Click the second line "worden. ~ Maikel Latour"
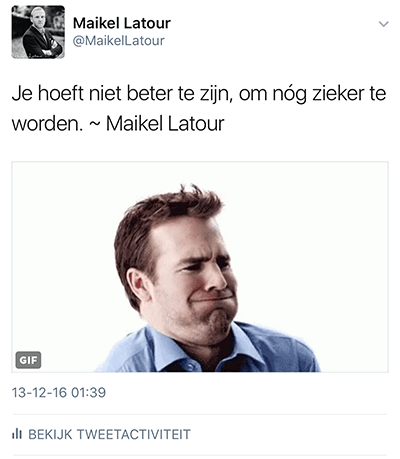 click(x=118, y=124)
